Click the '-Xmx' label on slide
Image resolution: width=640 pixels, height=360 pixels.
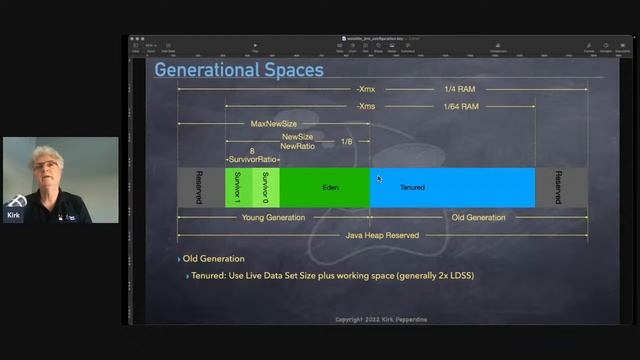(x=366, y=89)
